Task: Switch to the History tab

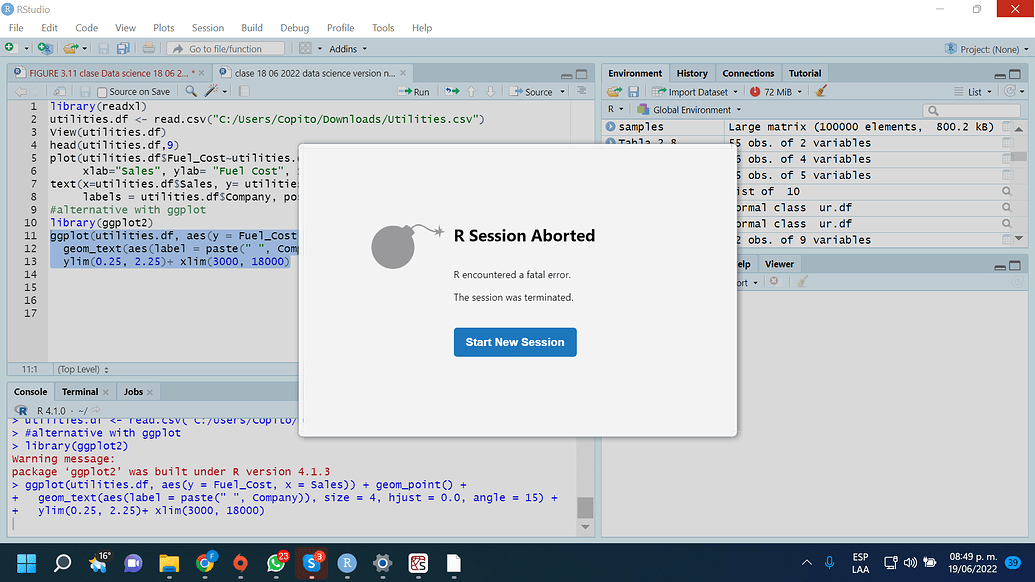Action: [692, 72]
